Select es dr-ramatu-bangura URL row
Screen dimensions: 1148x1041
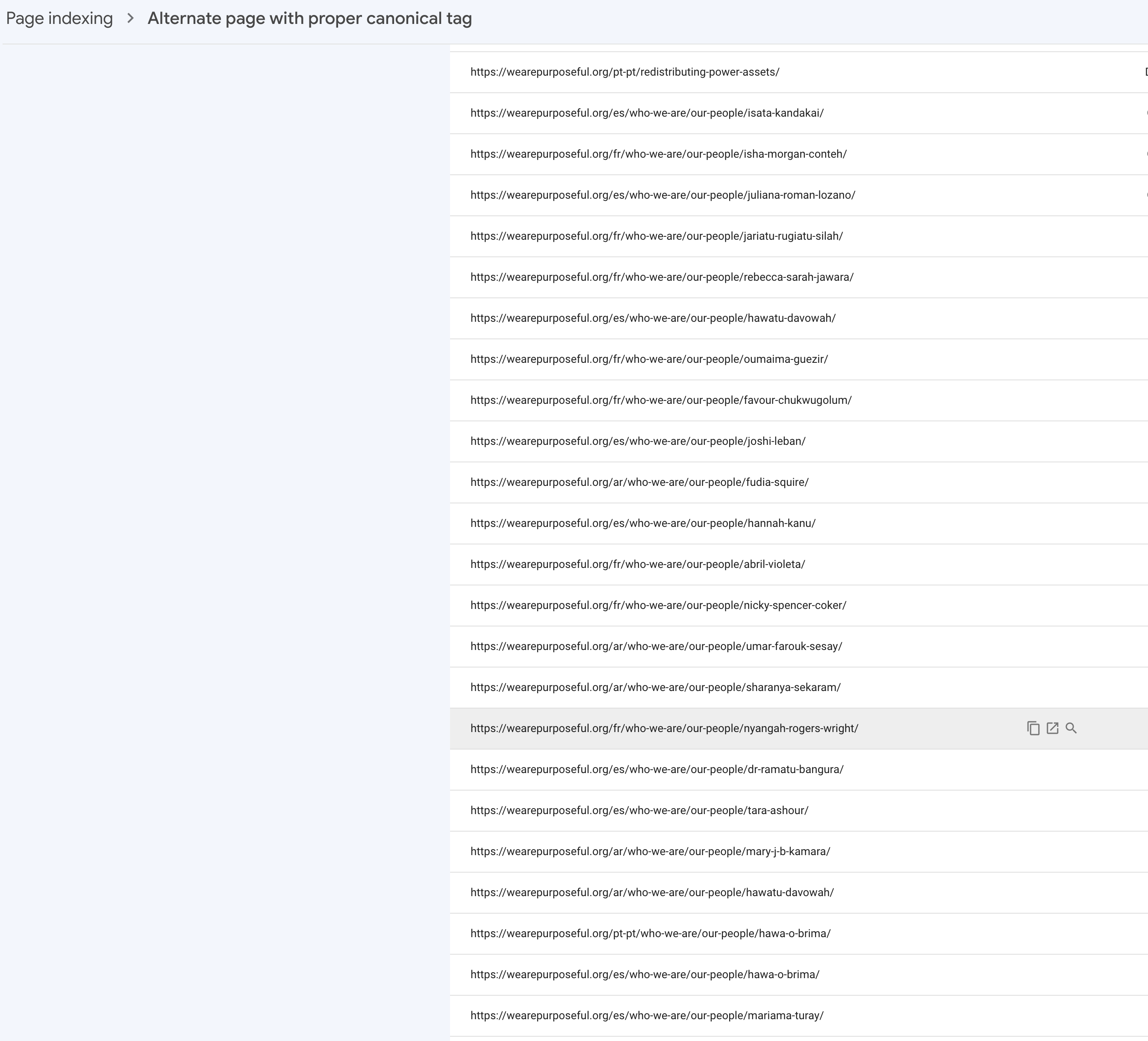click(799, 769)
